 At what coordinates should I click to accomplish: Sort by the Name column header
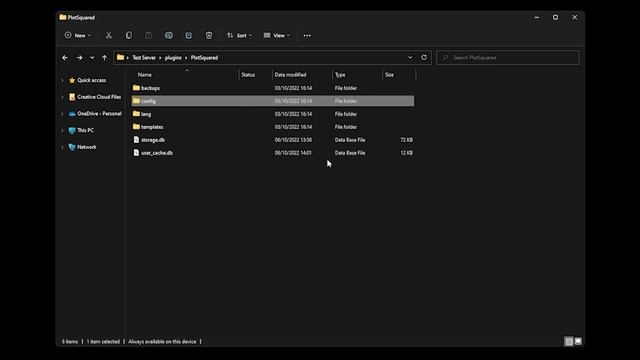pyautogui.click(x=145, y=75)
